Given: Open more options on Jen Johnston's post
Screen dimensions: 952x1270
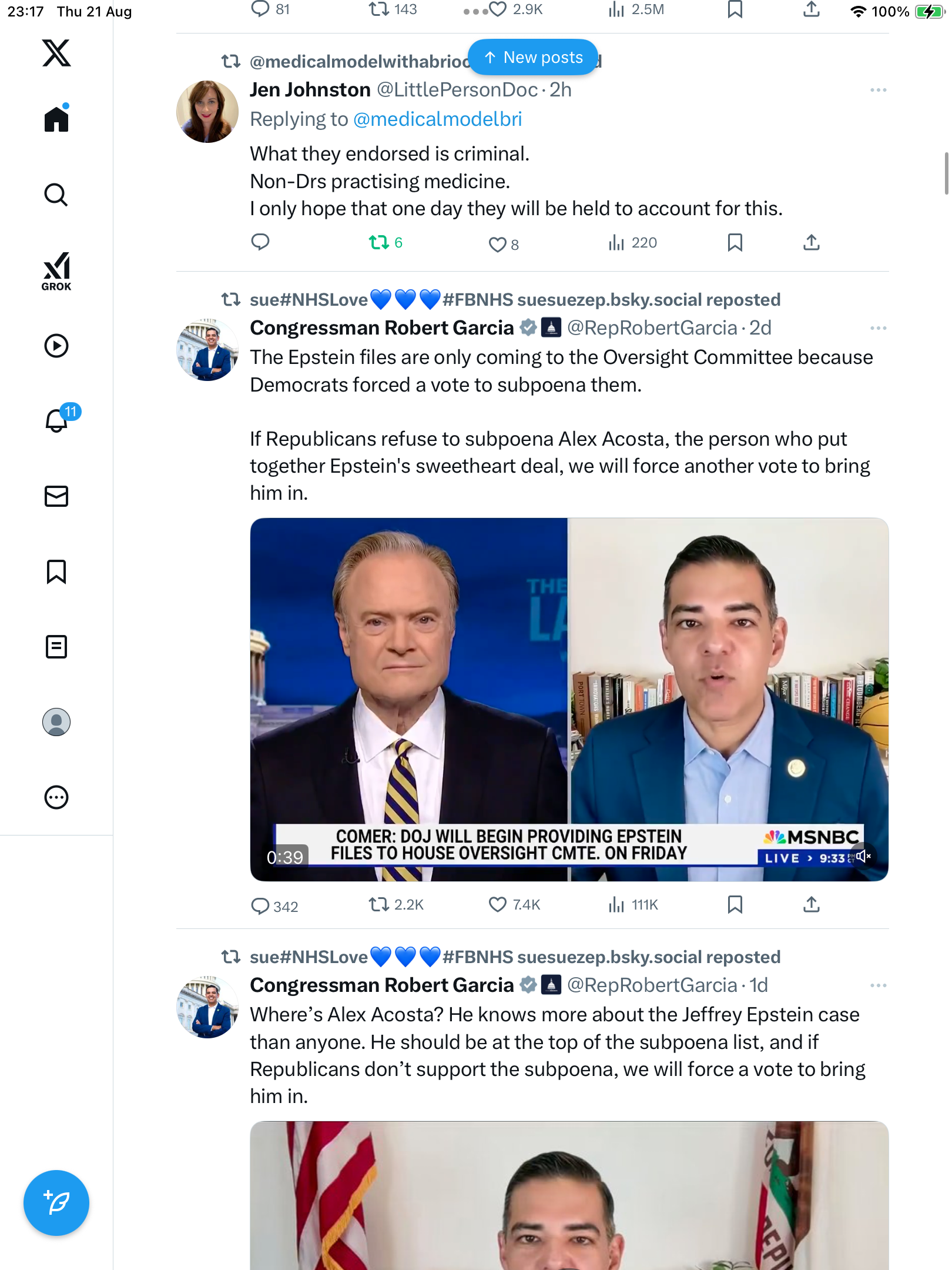Looking at the screenshot, I should pos(878,90).
